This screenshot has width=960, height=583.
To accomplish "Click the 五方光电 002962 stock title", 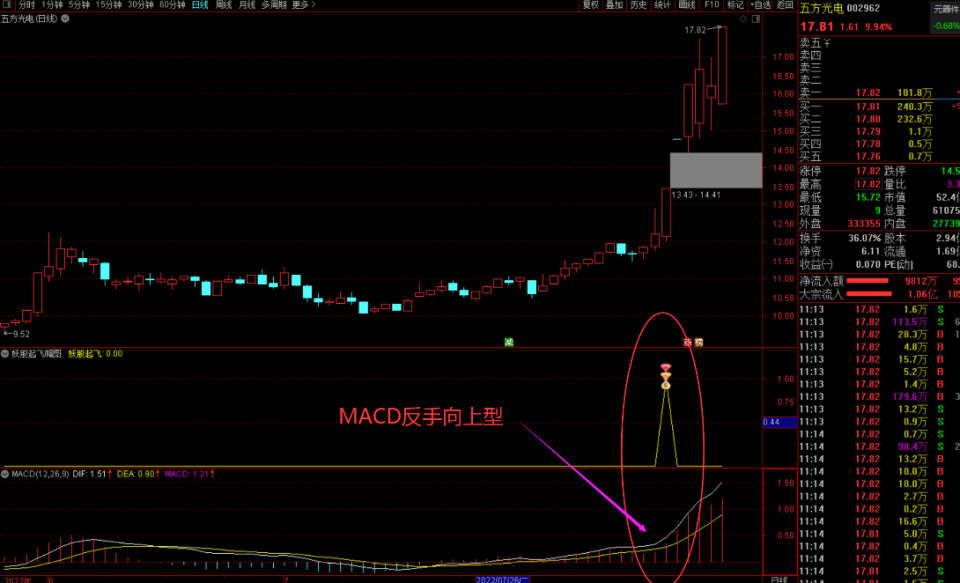I will point(840,9).
